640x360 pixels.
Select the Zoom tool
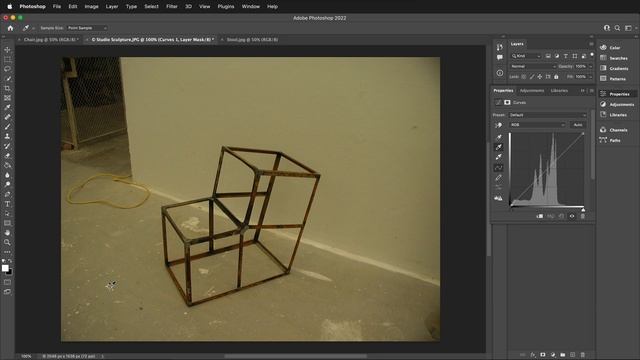pos(7,242)
